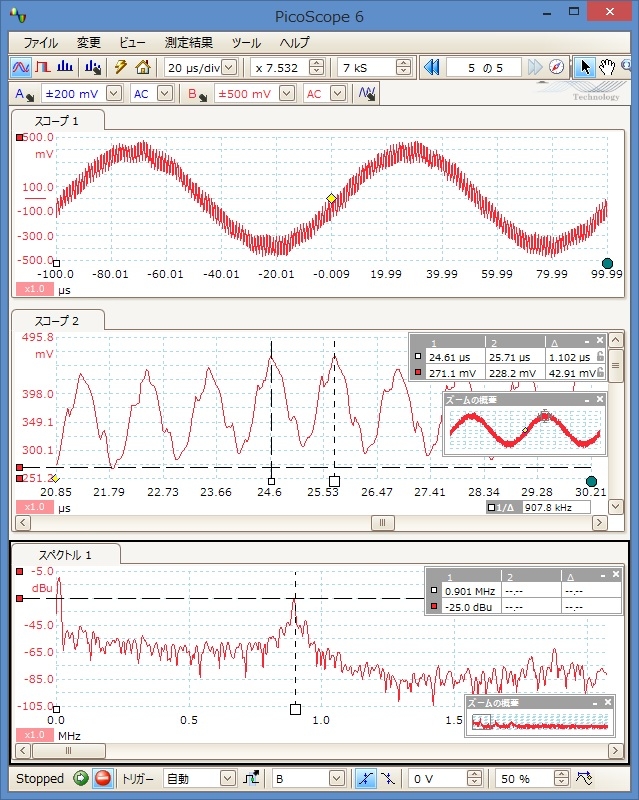The image size is (639, 800).
Task: Close the Scope 2 ruler legend
Action: coord(600,340)
